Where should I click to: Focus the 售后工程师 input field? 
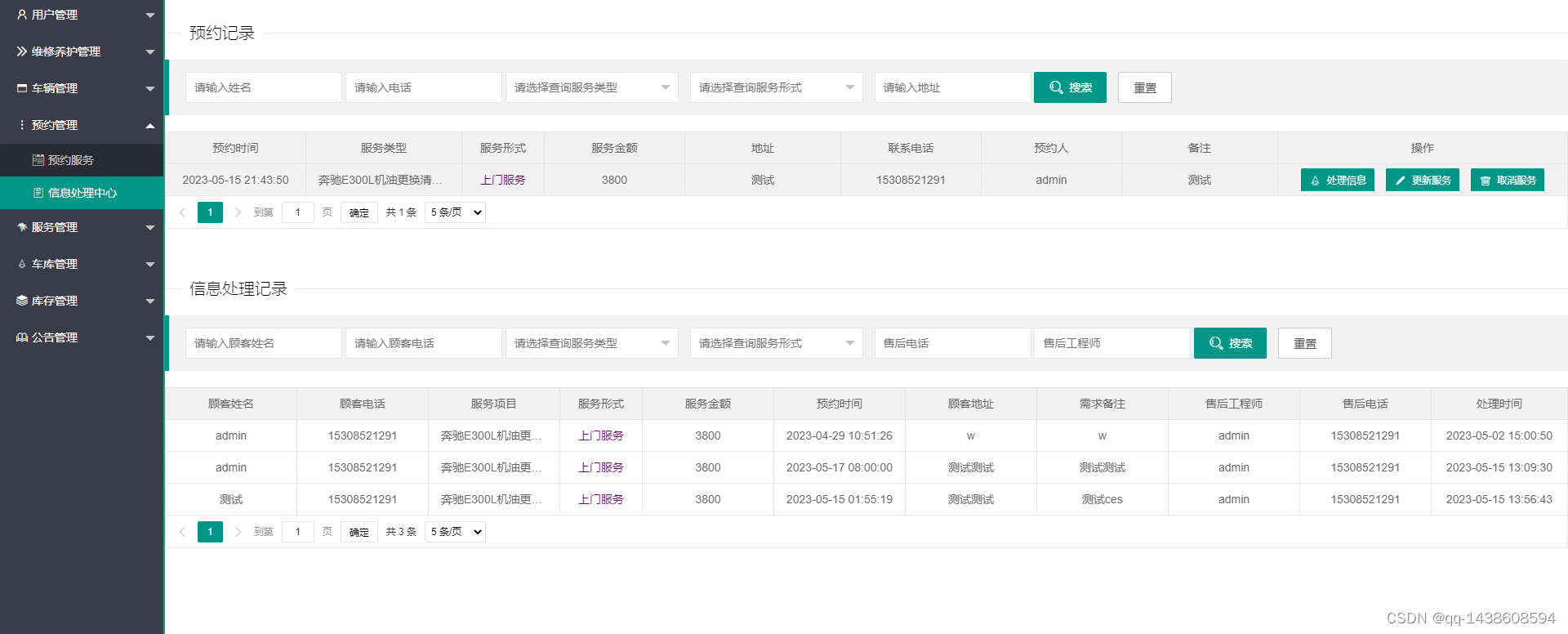[x=1113, y=343]
